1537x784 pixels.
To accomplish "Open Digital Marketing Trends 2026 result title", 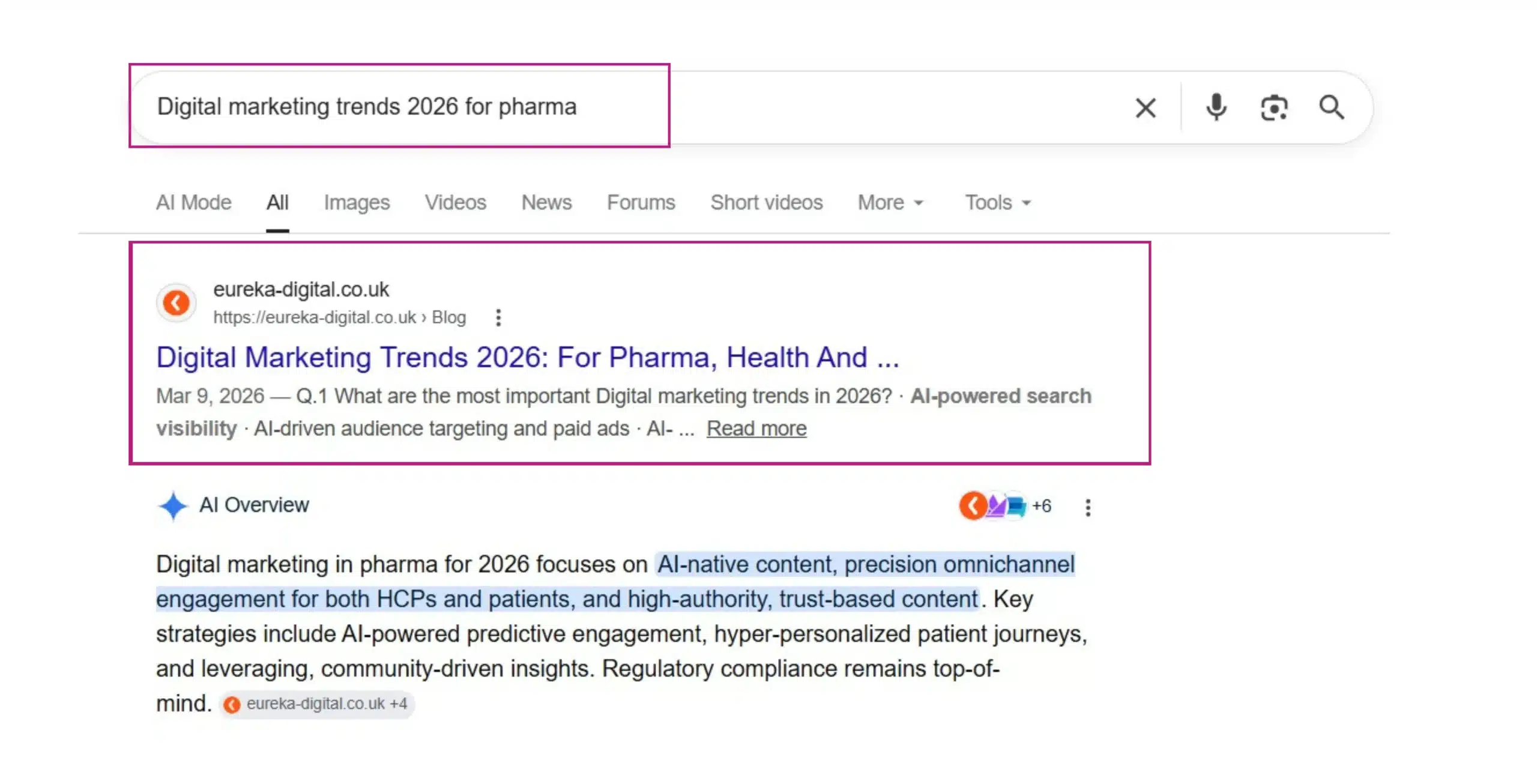I will point(527,358).
